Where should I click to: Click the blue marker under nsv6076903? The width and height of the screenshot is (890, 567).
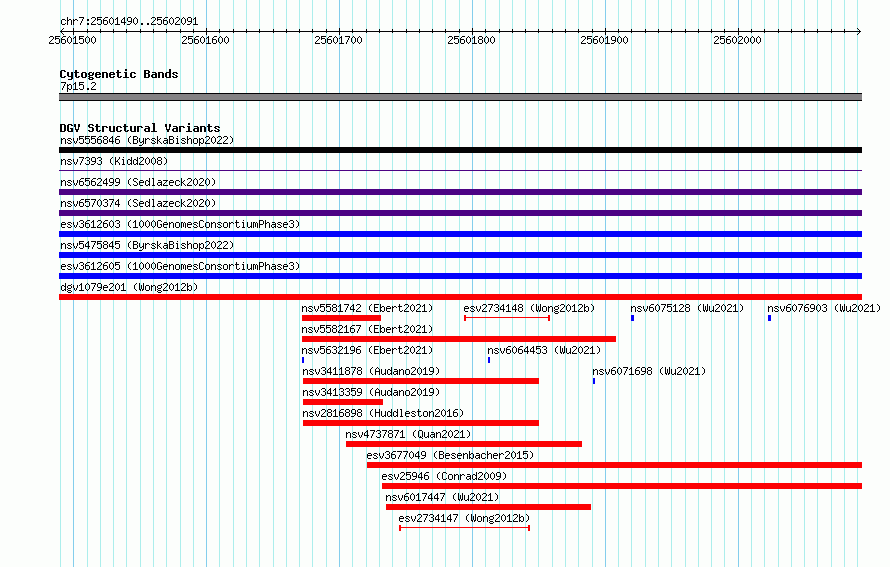pos(770,318)
